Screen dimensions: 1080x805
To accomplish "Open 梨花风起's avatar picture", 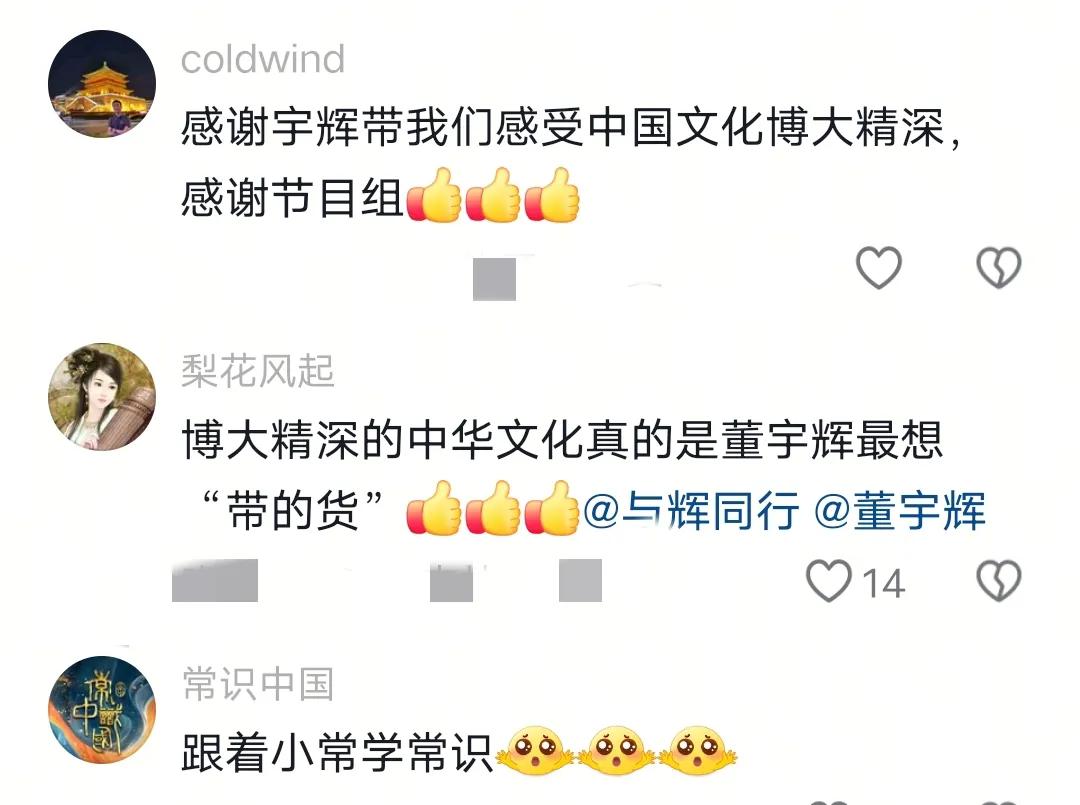I will (x=102, y=397).
